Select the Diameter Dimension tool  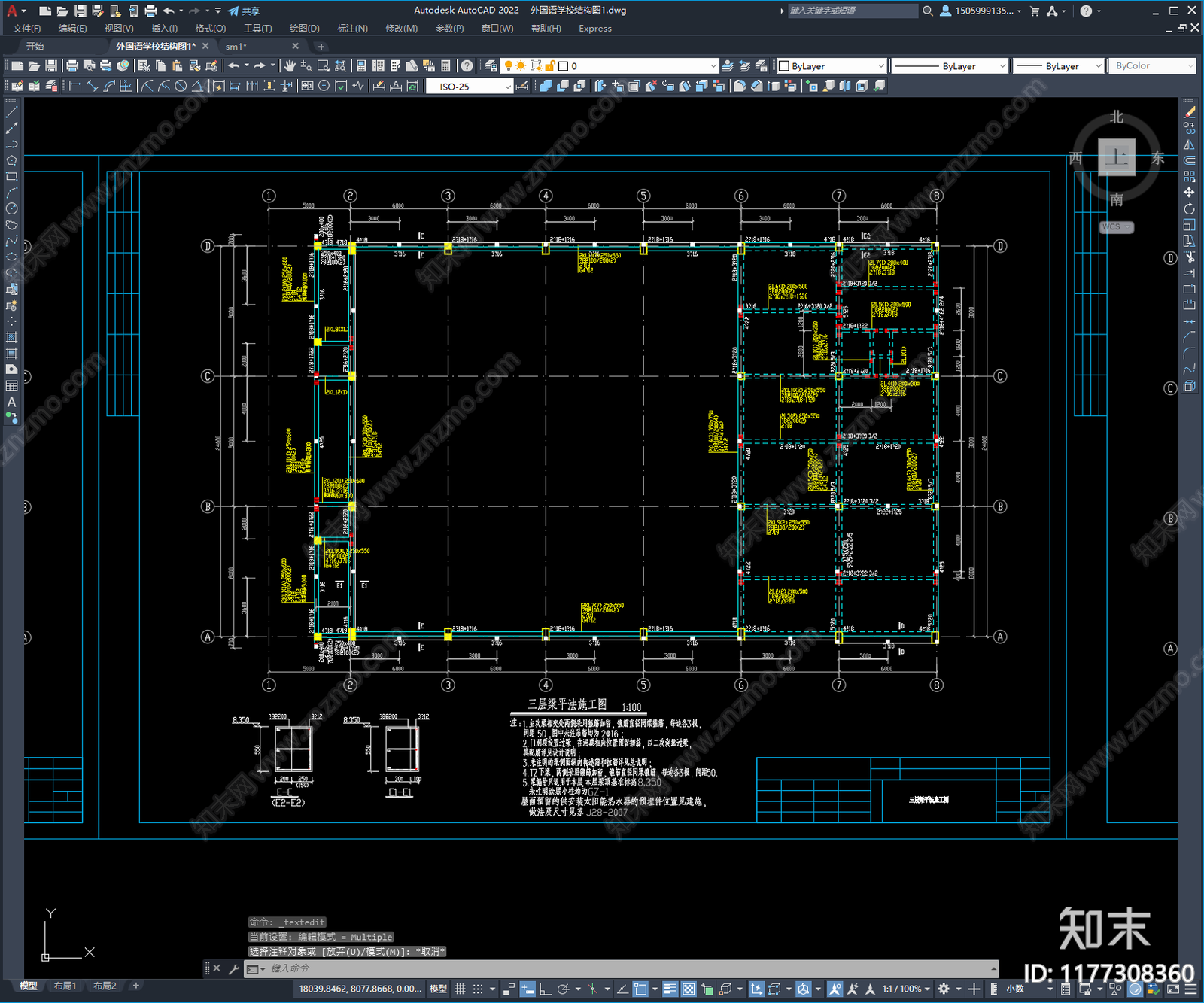click(181, 86)
